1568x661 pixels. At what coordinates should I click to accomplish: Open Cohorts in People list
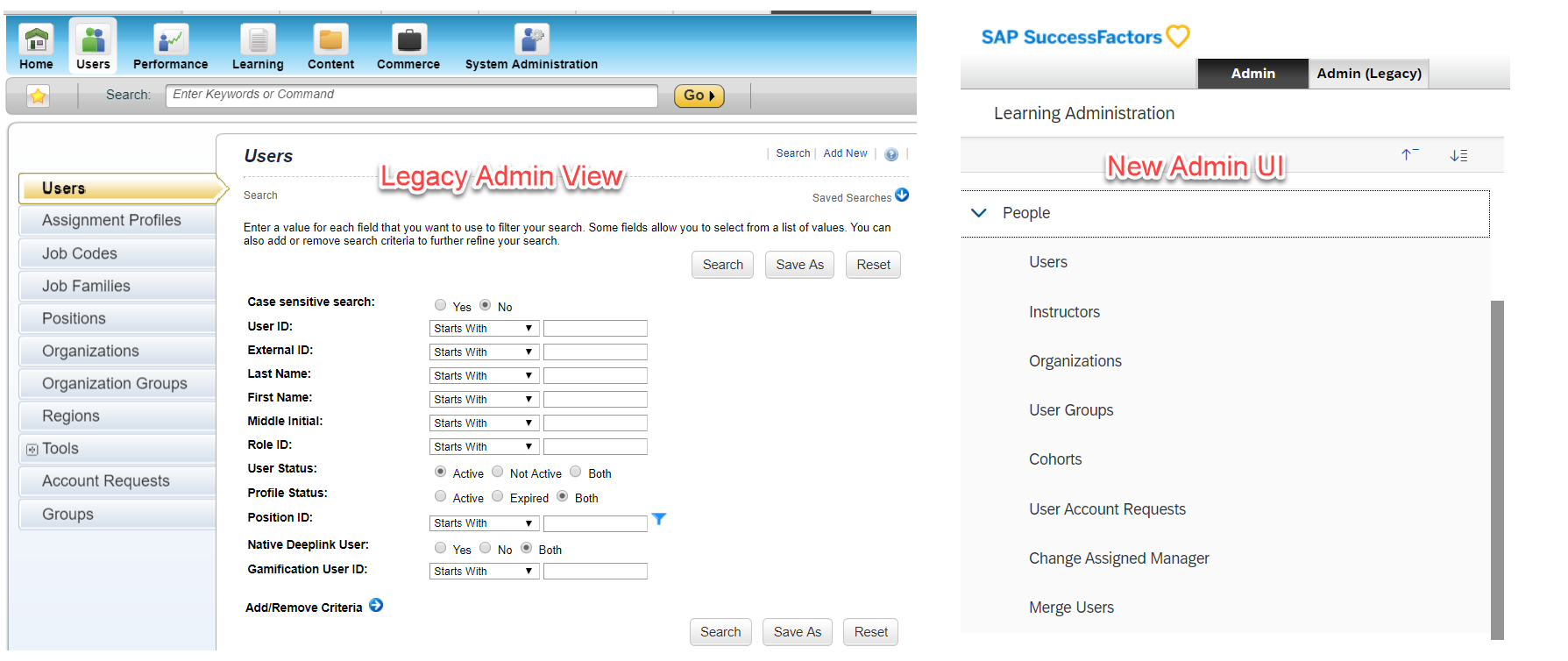(1055, 459)
